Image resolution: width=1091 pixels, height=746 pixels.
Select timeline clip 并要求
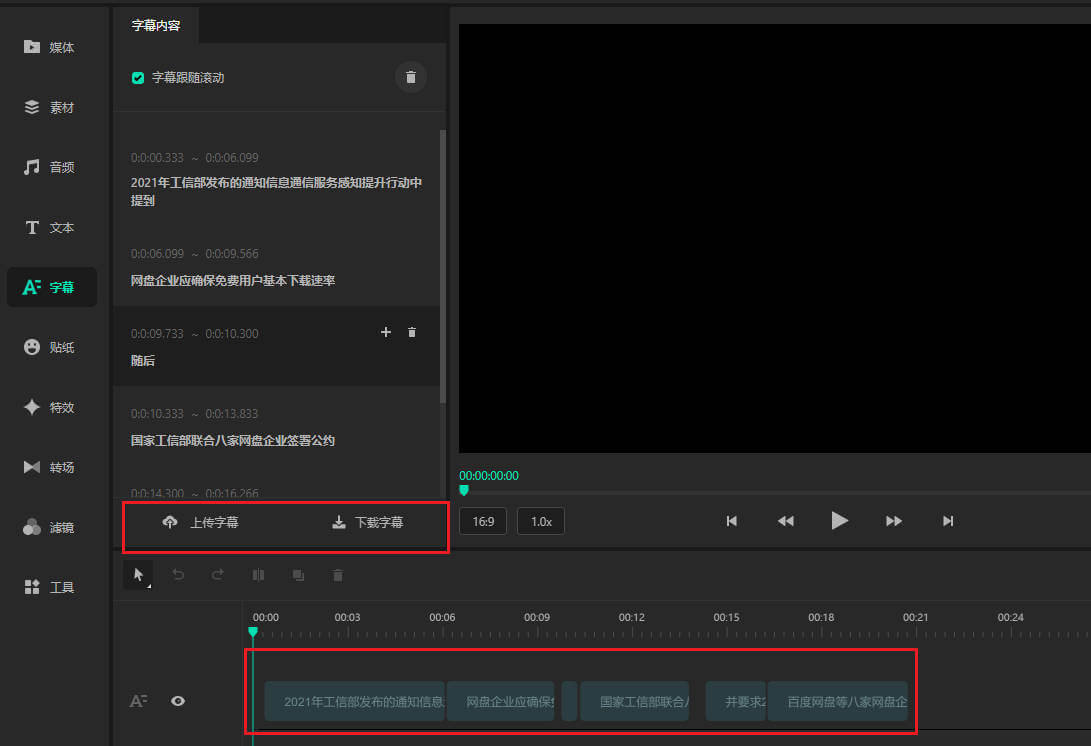click(x=735, y=701)
